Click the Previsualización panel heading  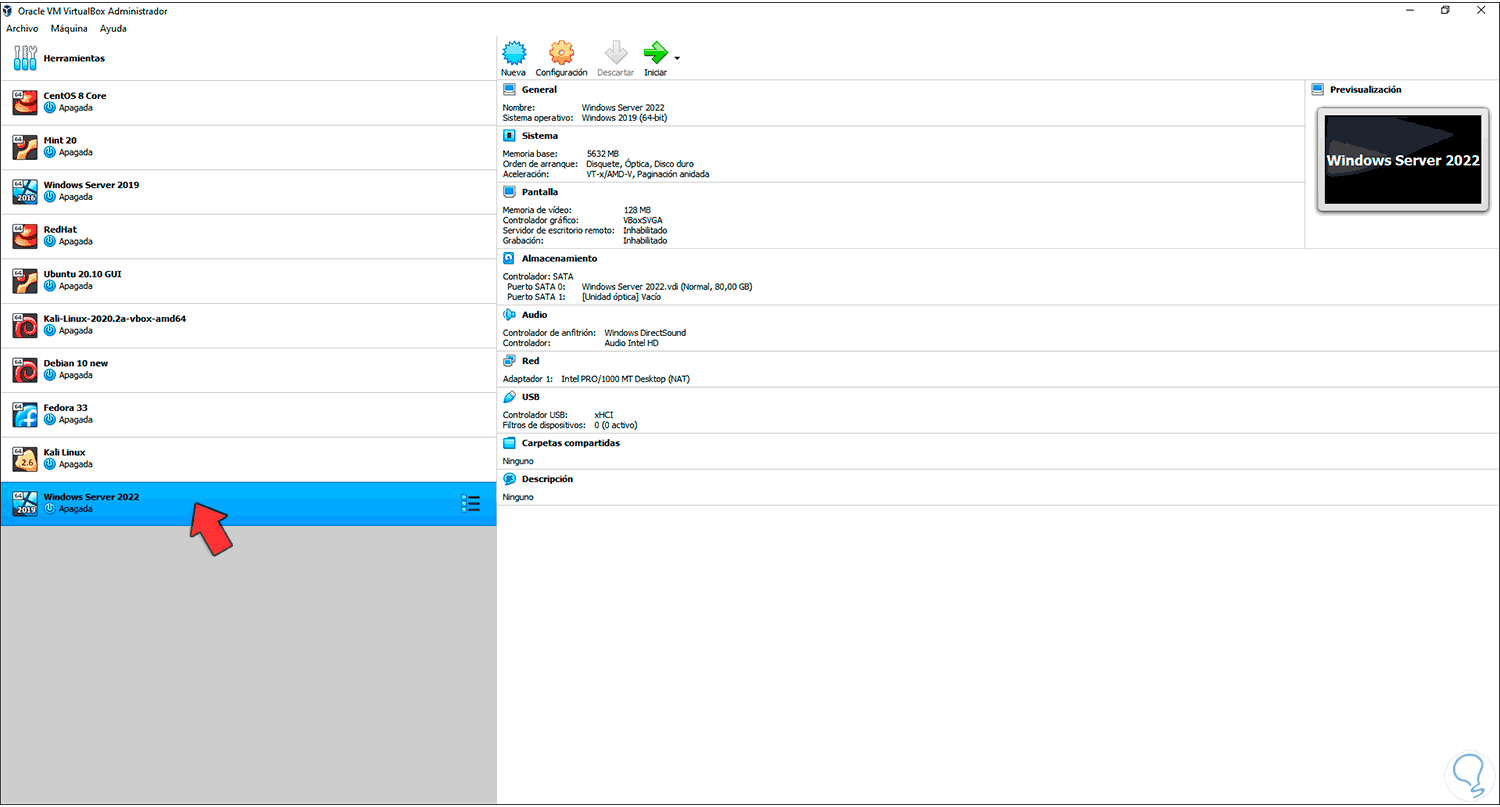[x=1365, y=90]
